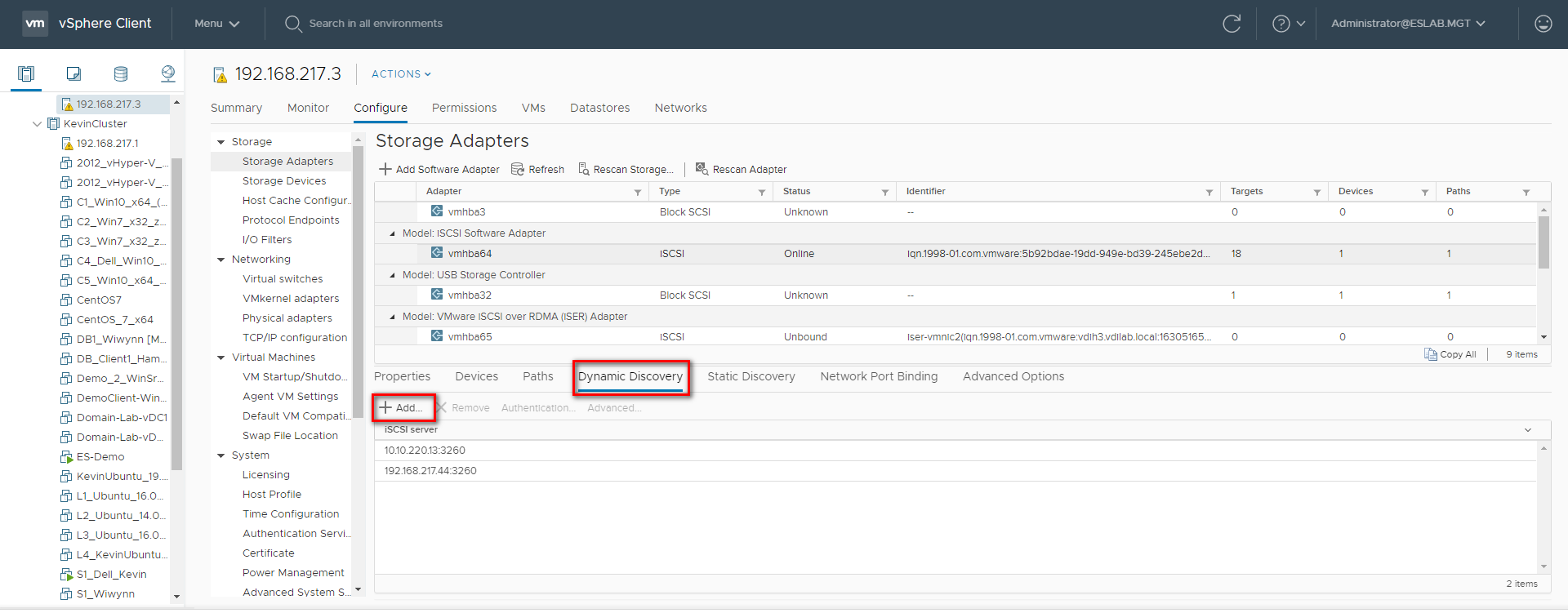Click Copy All in adapter table
This screenshot has width=1568, height=613.
1450,354
